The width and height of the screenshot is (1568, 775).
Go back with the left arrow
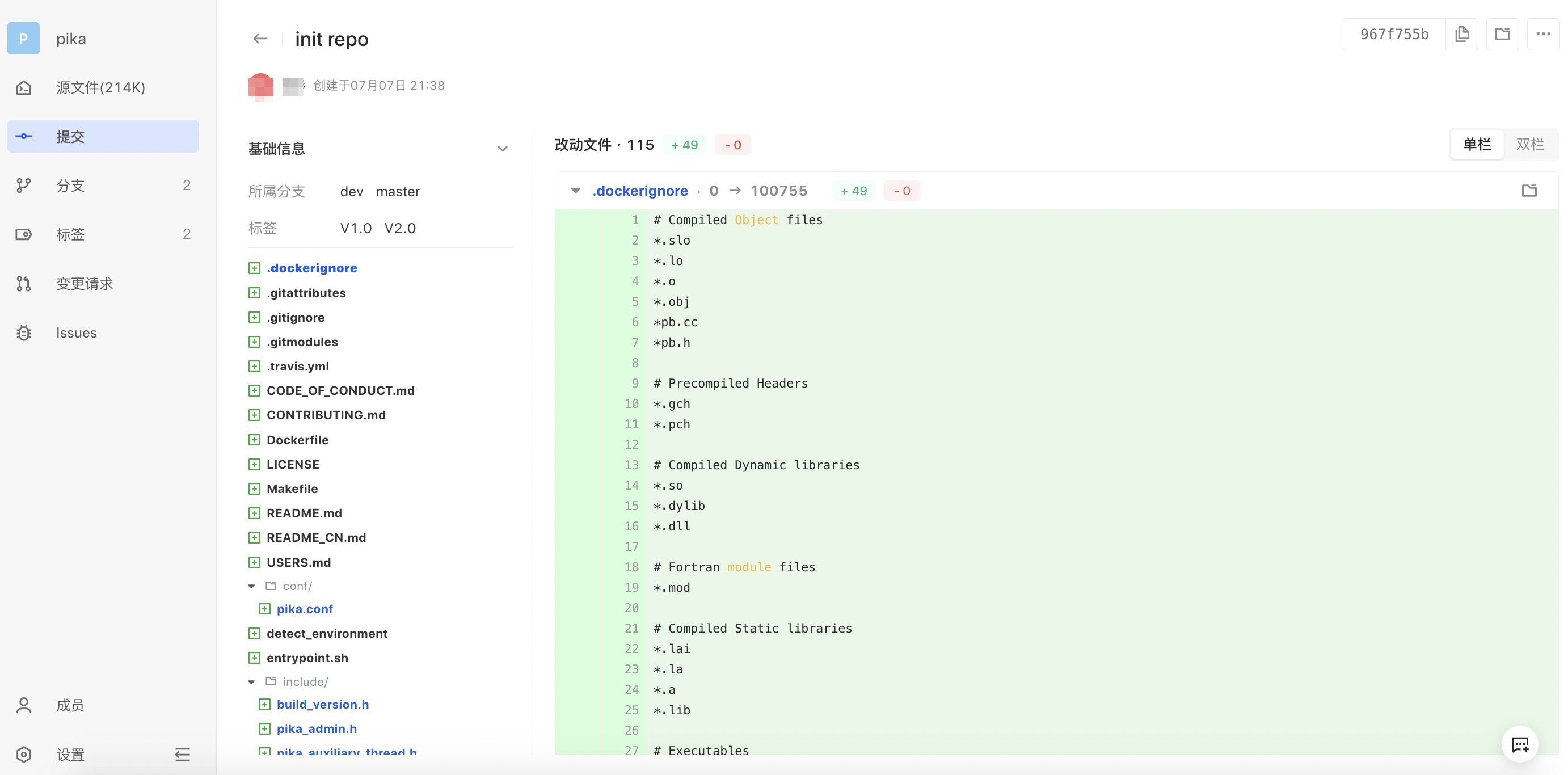(260, 39)
